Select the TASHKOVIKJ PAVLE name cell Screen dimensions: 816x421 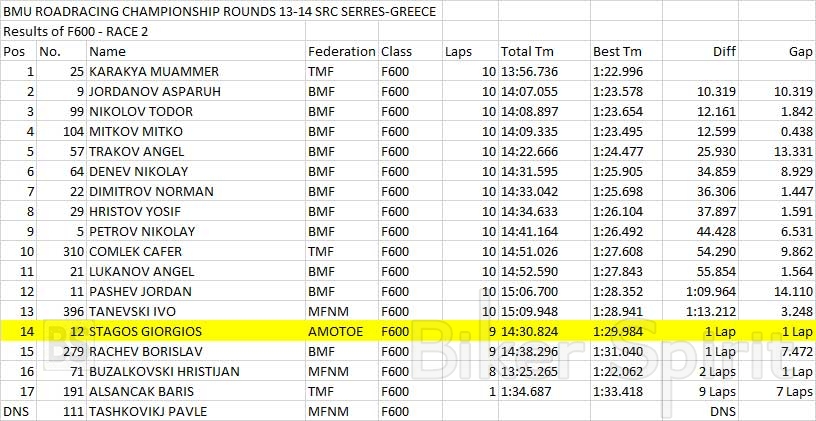coord(145,411)
